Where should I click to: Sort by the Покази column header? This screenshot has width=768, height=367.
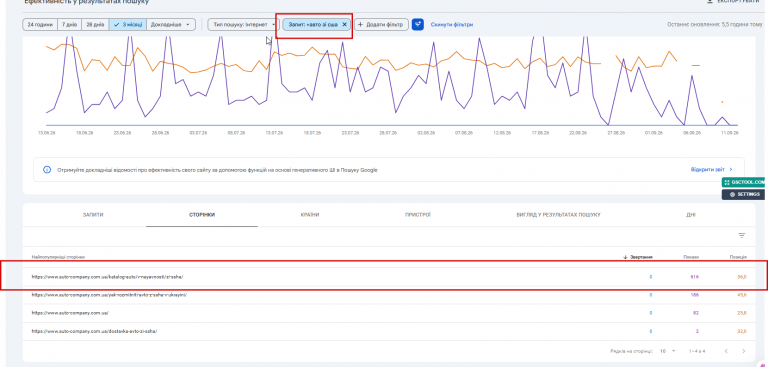691,257
